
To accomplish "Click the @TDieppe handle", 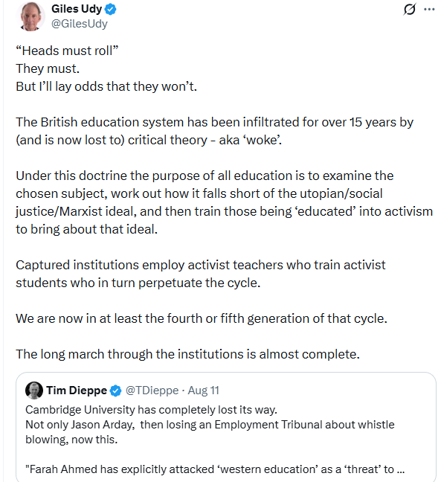I will [x=152, y=390].
